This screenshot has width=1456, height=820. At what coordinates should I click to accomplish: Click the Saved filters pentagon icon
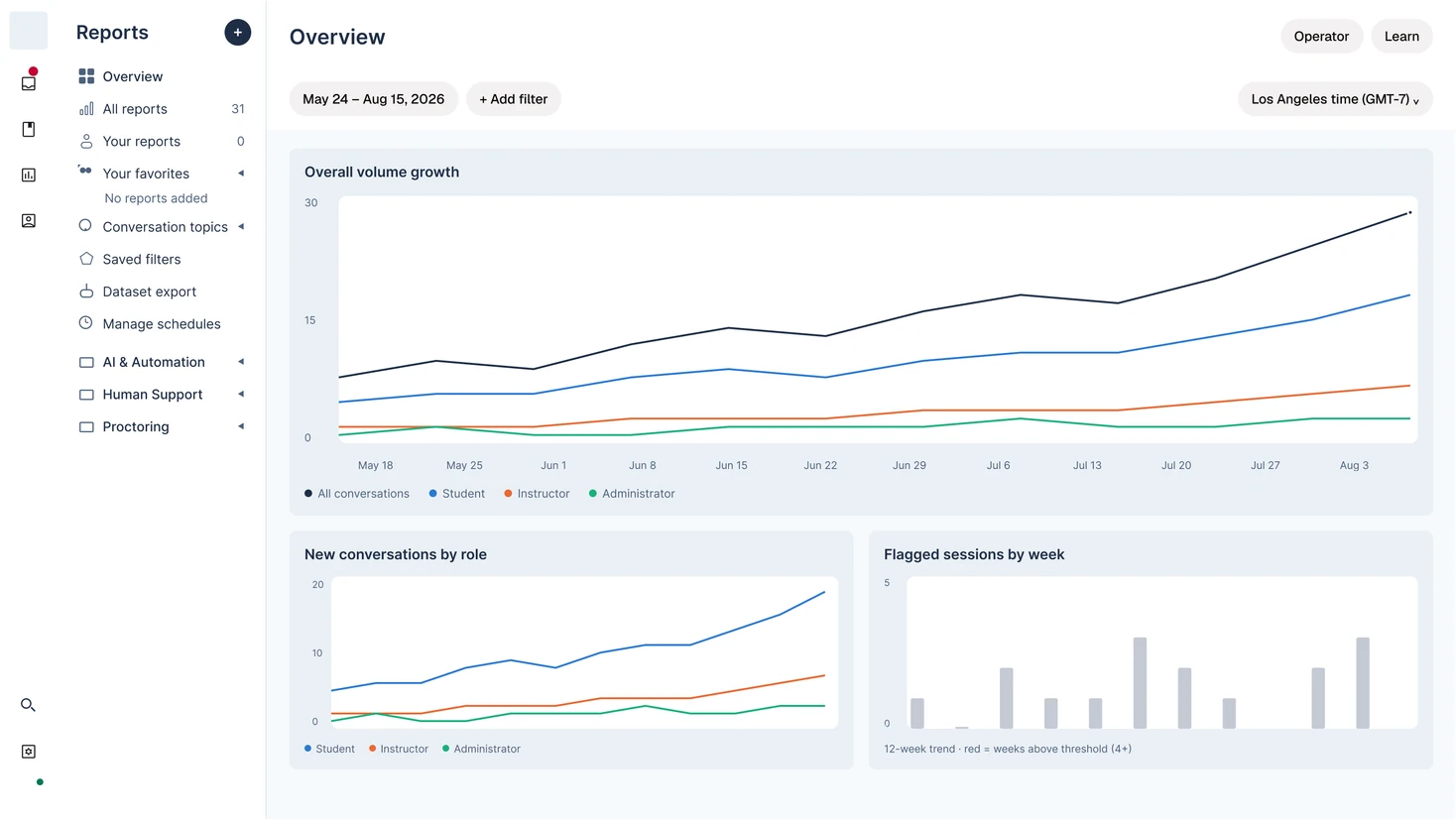tap(86, 259)
